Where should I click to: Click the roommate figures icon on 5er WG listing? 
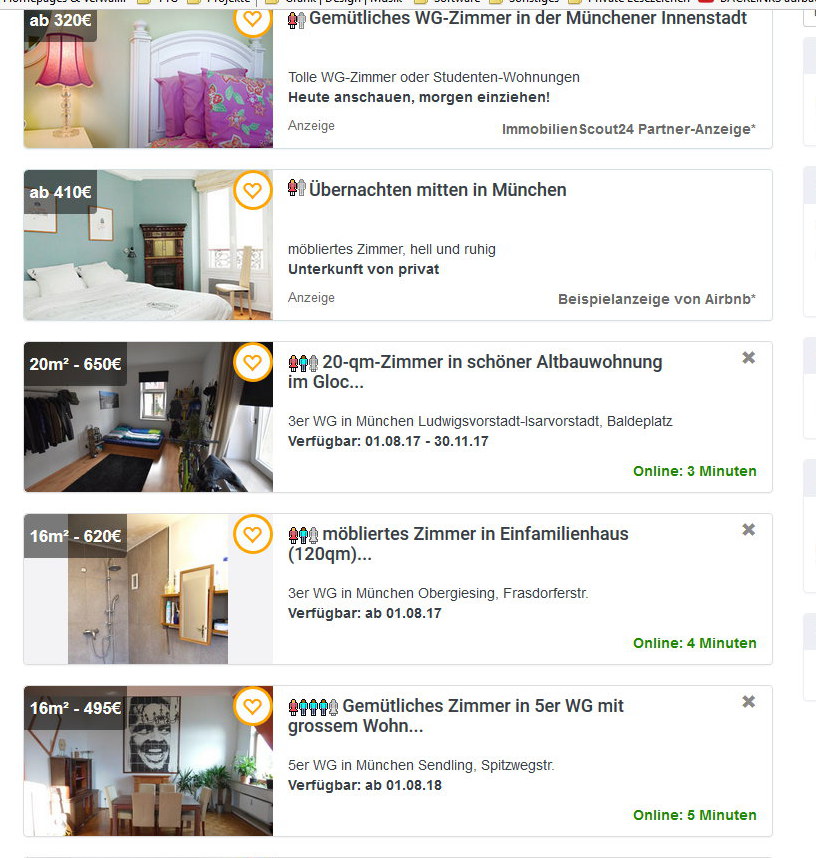[x=313, y=707]
